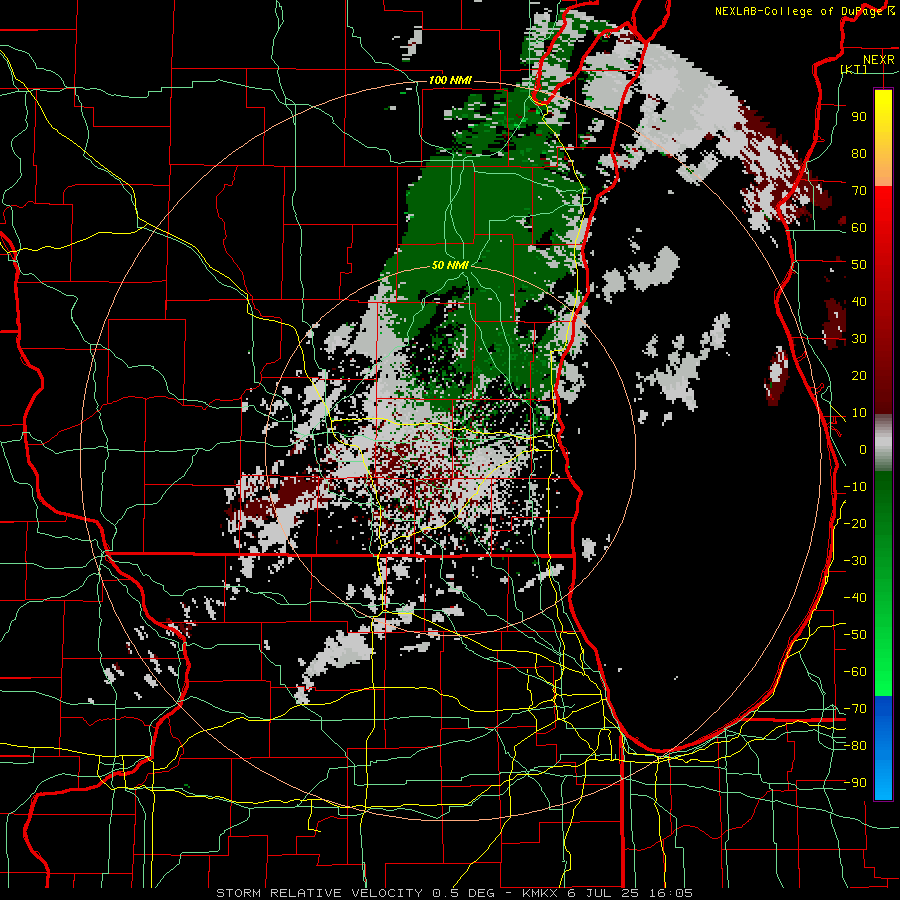
Task: Click the blue bottom segment of color scale
Action: (x=883, y=748)
